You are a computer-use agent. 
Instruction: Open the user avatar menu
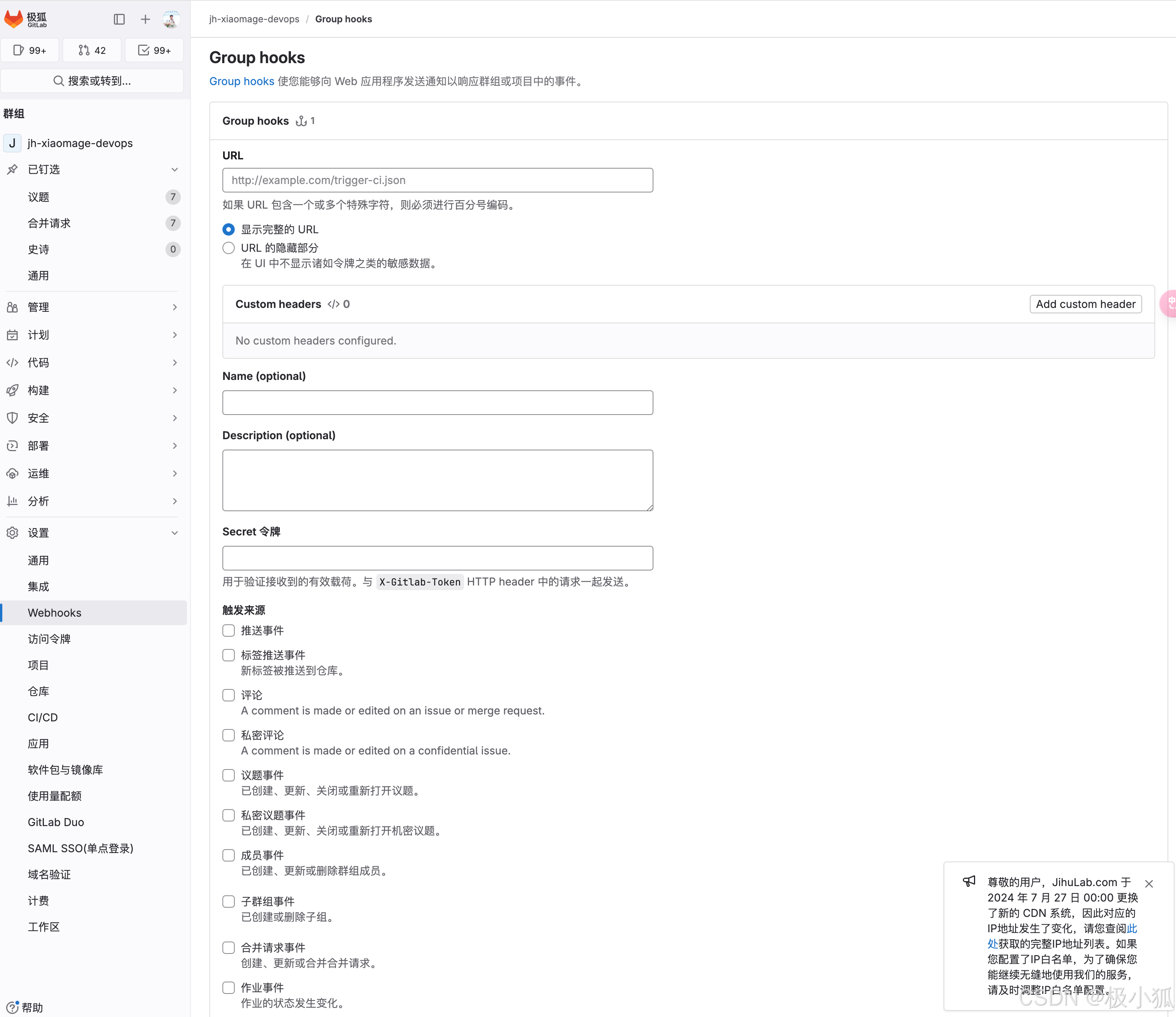[x=171, y=19]
